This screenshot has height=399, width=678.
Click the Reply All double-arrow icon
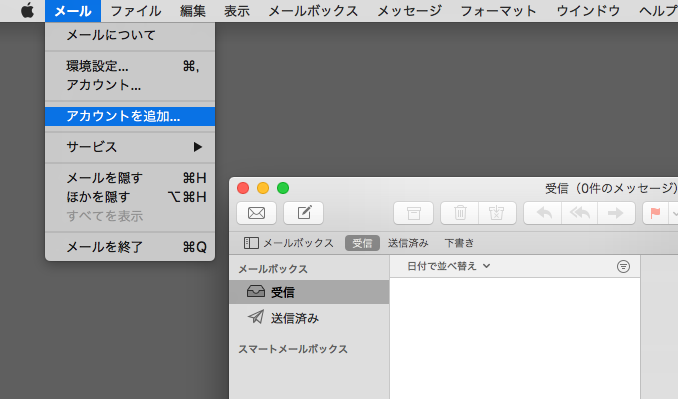point(580,213)
